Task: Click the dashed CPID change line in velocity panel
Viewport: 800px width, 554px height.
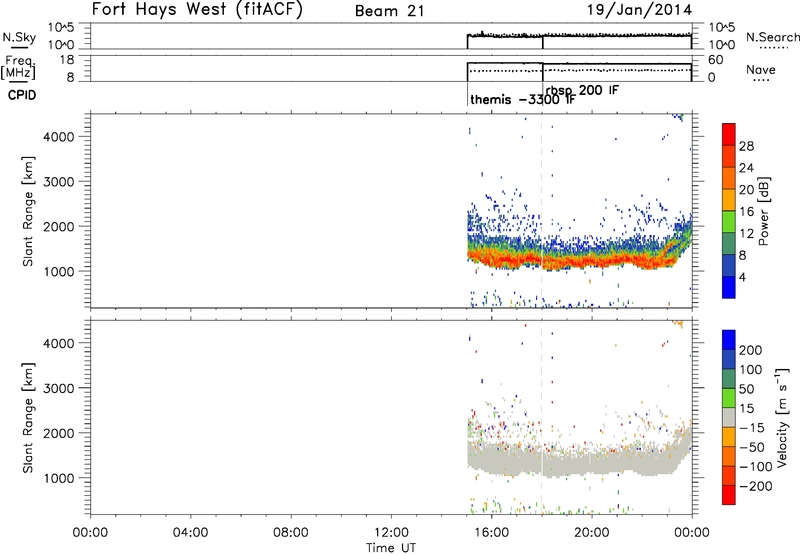Action: [542, 417]
